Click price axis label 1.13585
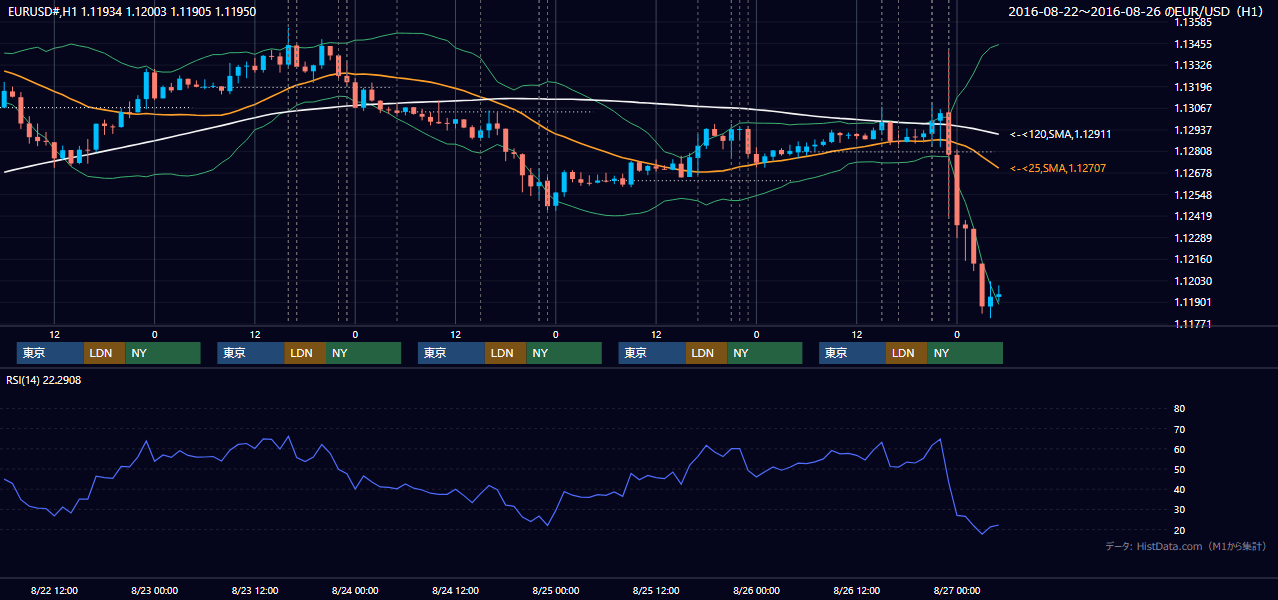The width and height of the screenshot is (1278, 600). pyautogui.click(x=1192, y=22)
